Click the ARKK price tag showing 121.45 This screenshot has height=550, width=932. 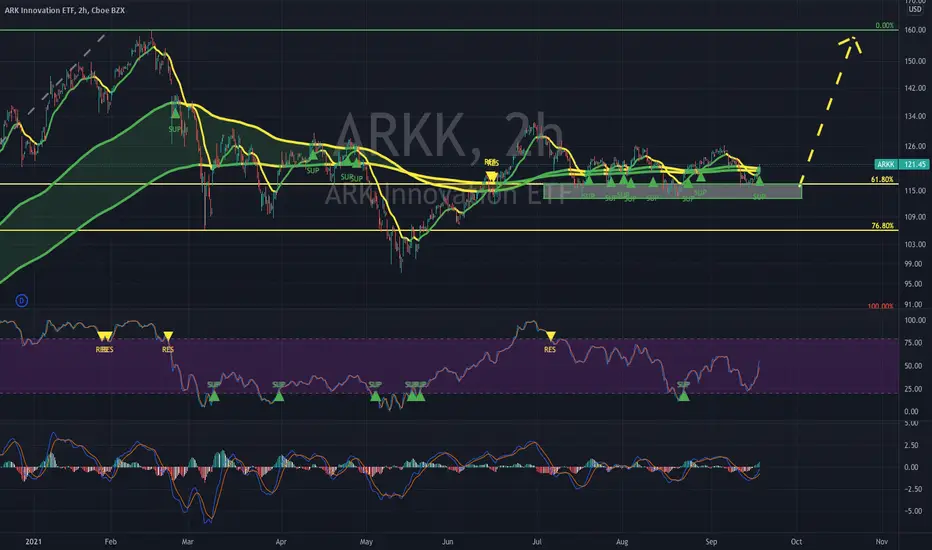click(902, 164)
